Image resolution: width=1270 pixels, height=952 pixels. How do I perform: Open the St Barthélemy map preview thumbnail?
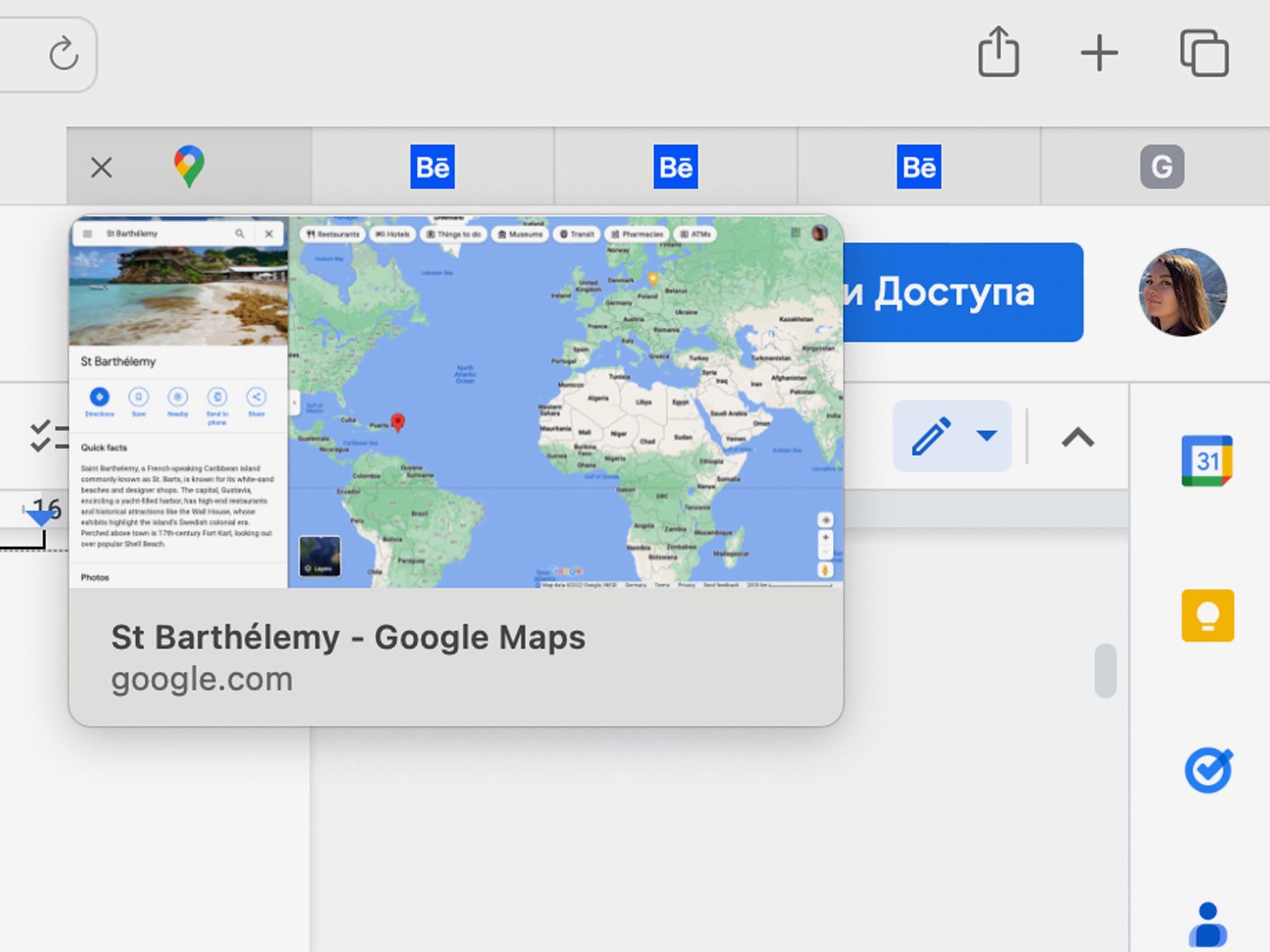pos(456,402)
